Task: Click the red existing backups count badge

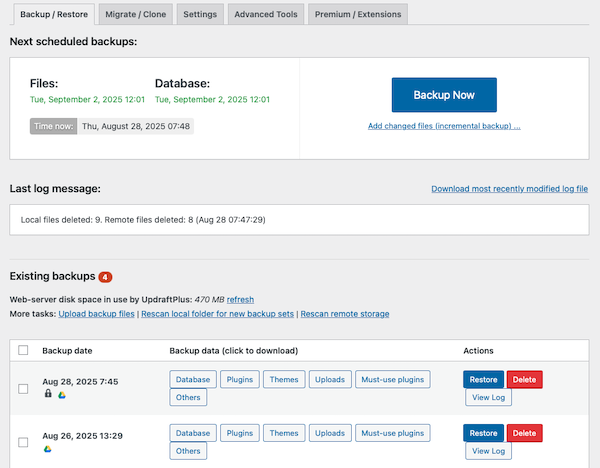Action: coord(105,276)
